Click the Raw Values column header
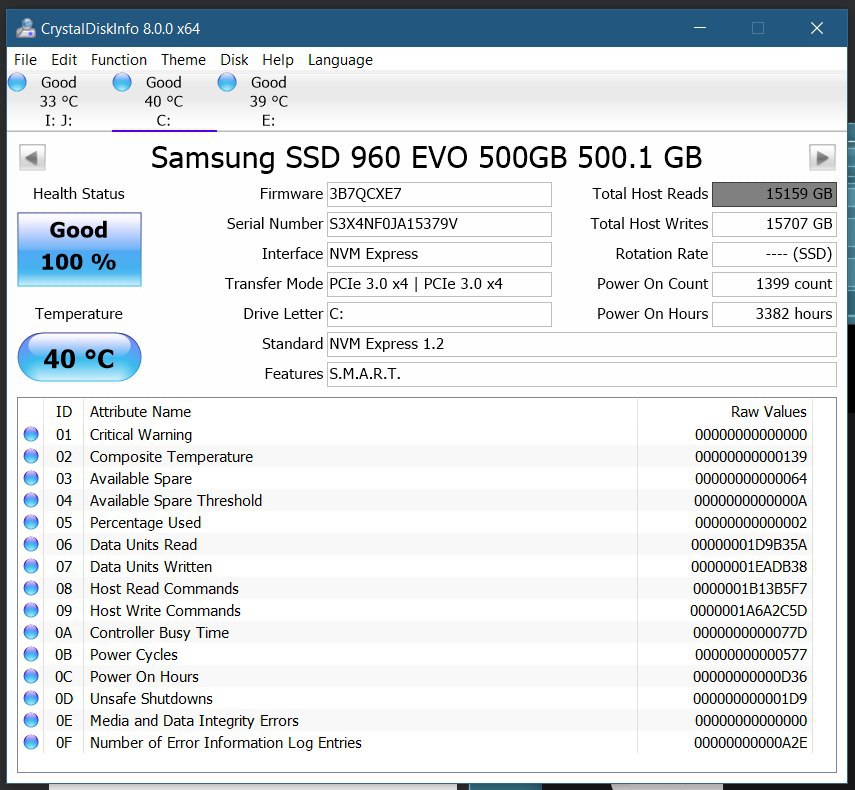 (725, 412)
